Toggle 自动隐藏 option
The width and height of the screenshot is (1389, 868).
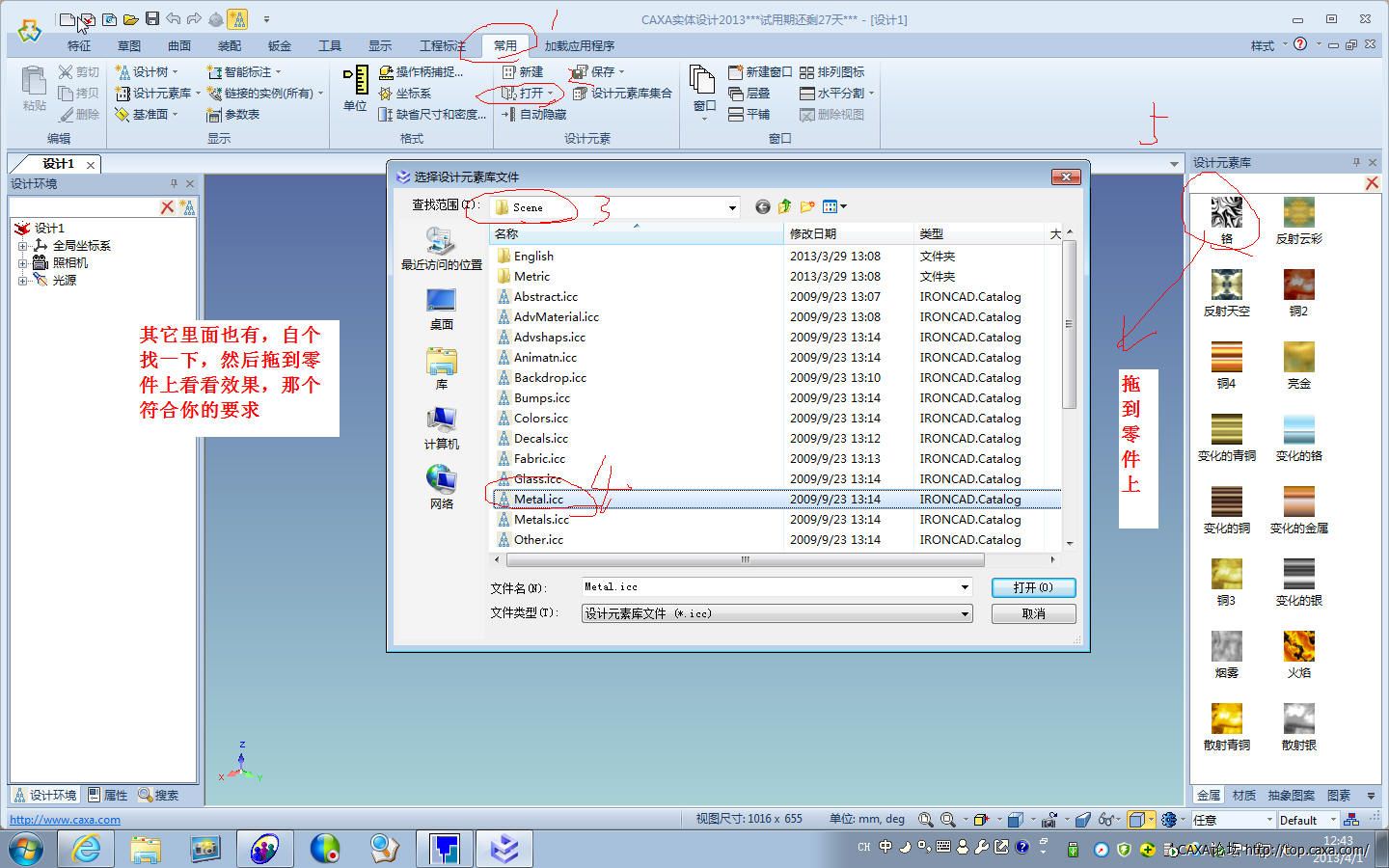[533, 114]
